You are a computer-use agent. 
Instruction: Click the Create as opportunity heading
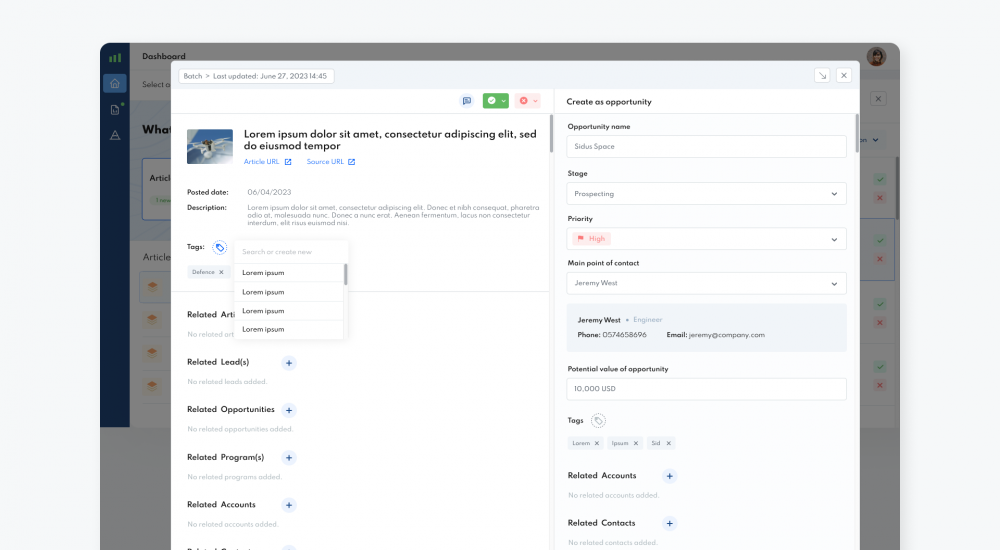pyautogui.click(x=609, y=102)
